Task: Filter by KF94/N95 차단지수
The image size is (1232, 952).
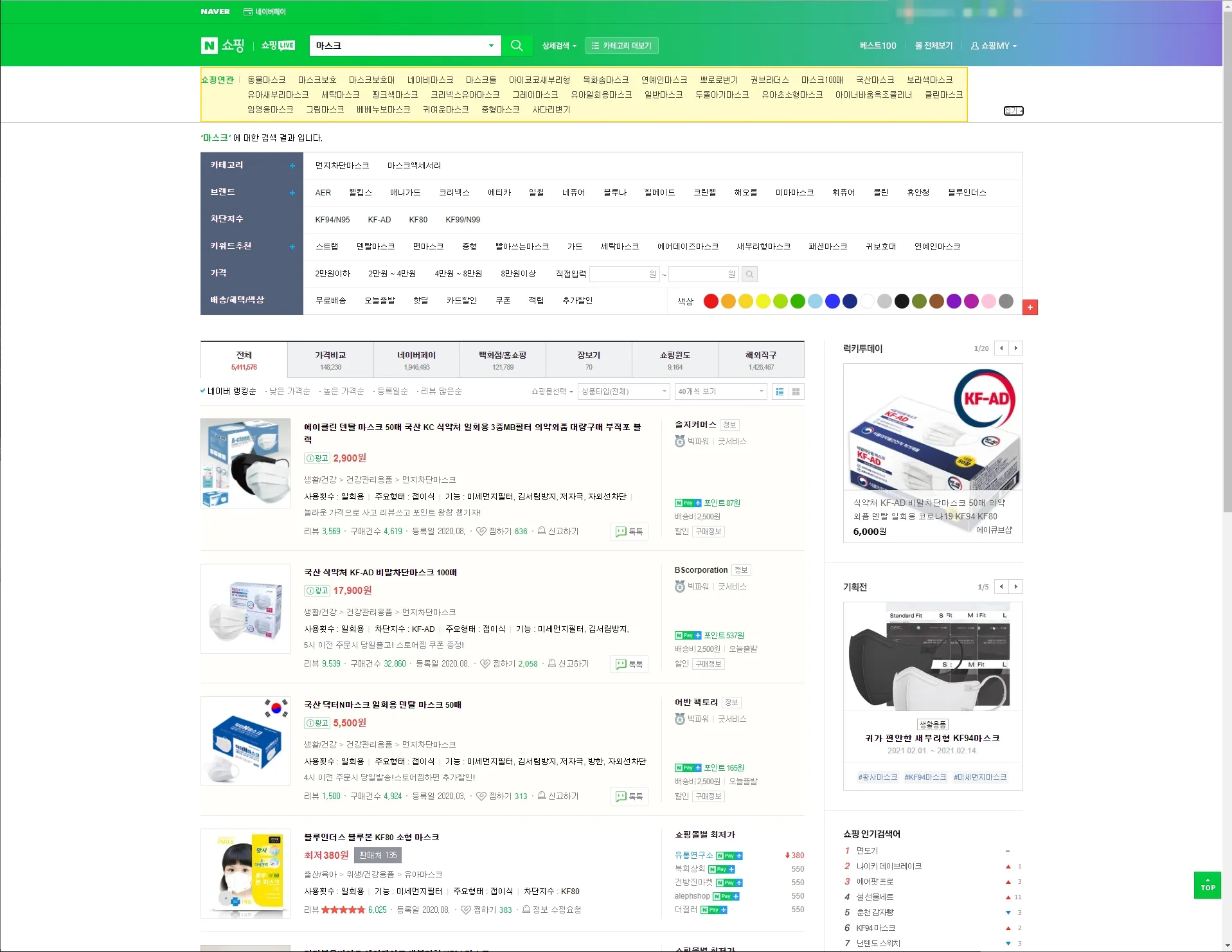Action: point(332,220)
